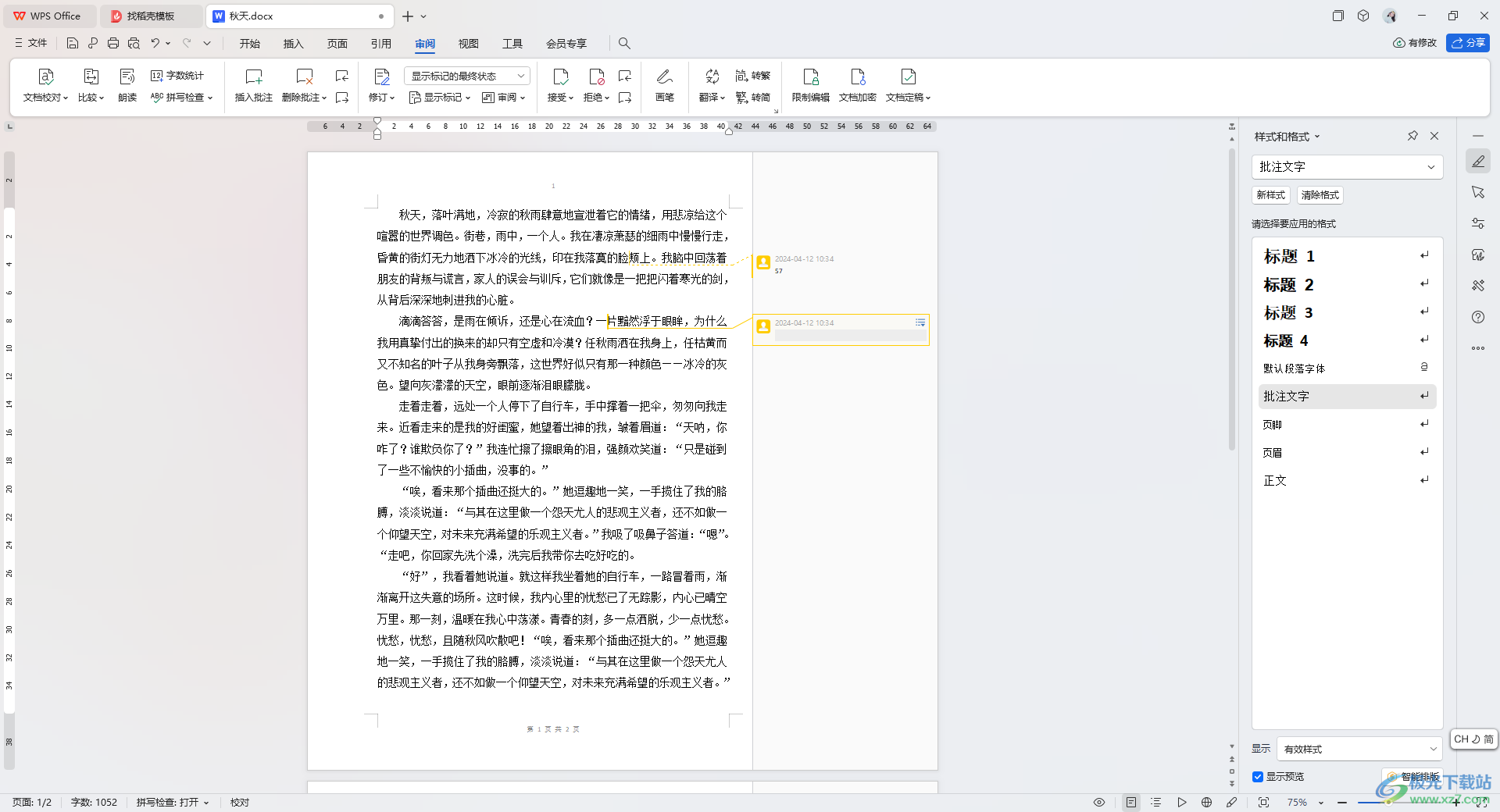Open 限制编辑 restrict editing
Viewport: 1500px width, 812px height.
811,85
